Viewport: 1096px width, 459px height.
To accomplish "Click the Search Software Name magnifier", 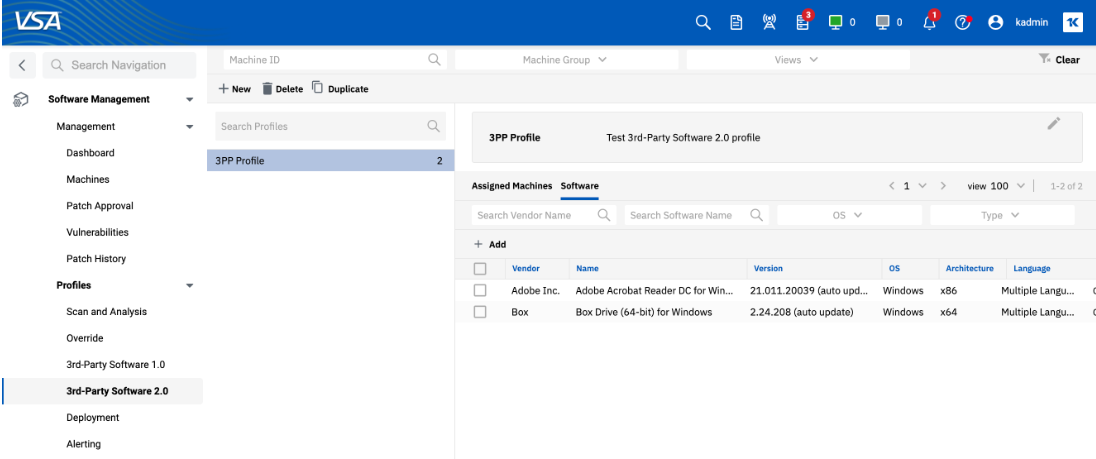I will (x=756, y=215).
